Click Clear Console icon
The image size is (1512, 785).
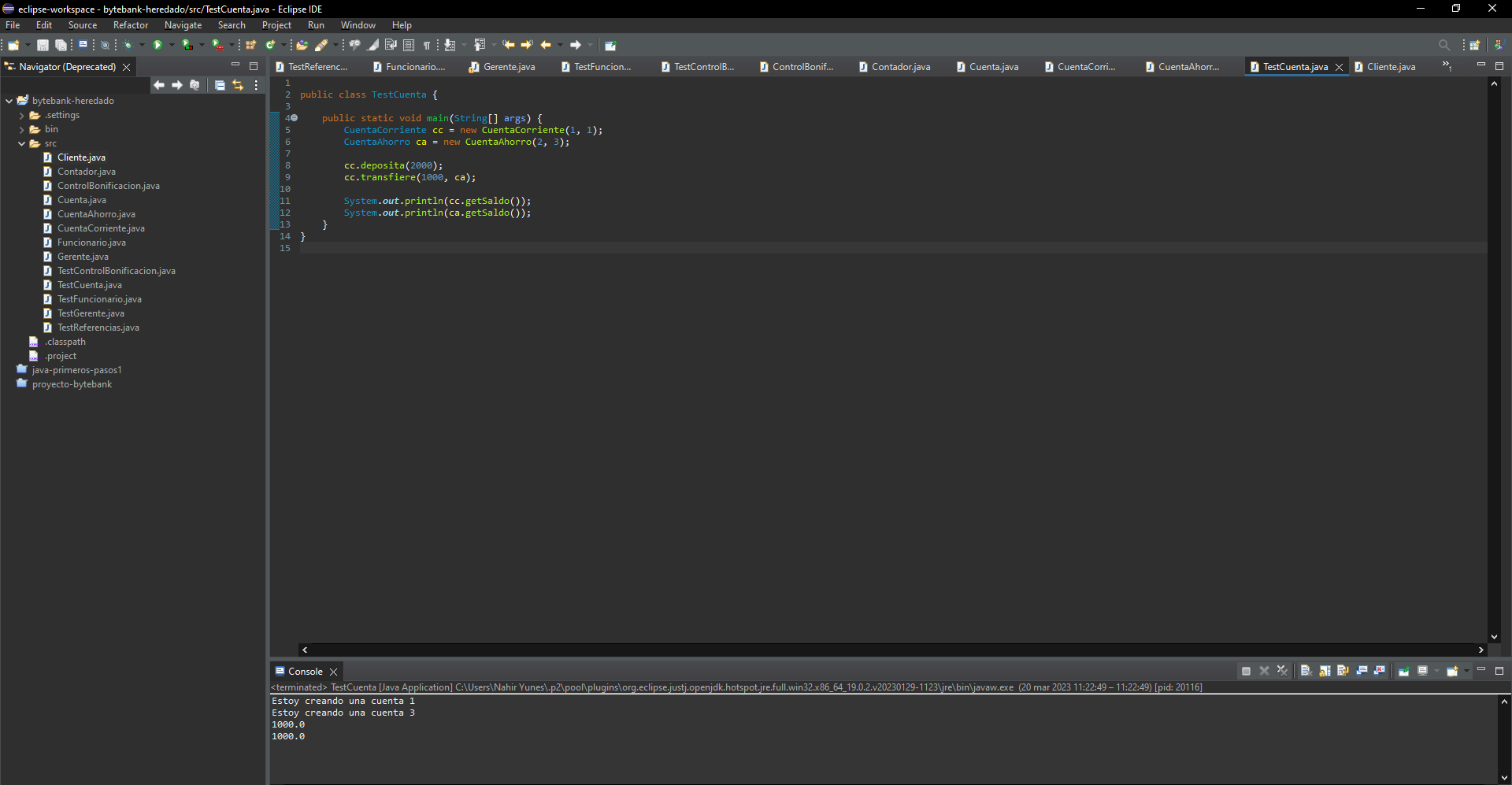pos(1305,671)
